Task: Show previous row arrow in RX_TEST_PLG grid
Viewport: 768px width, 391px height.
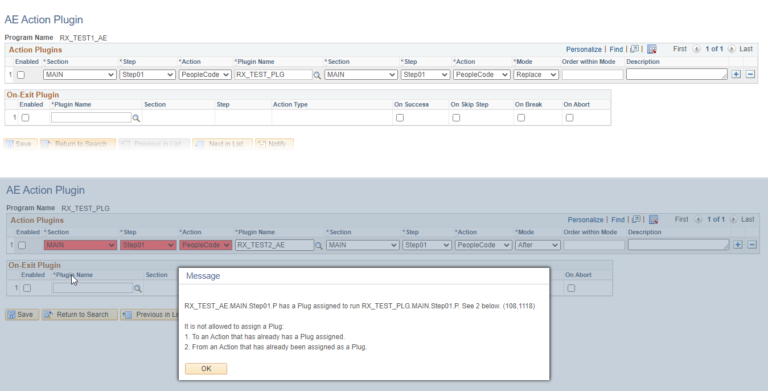Action: pos(698,220)
